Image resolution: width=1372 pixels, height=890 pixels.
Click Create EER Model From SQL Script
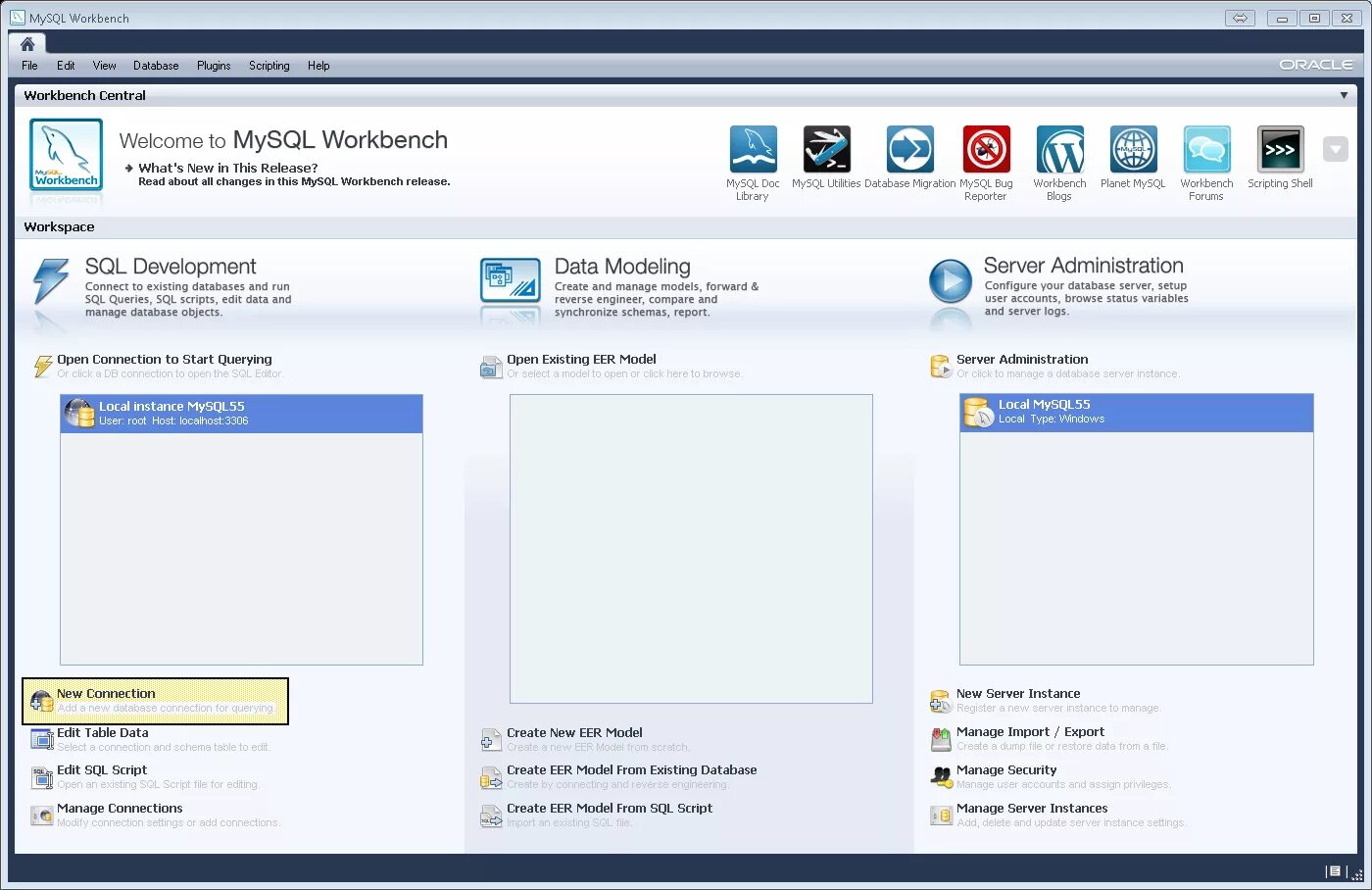tap(610, 808)
